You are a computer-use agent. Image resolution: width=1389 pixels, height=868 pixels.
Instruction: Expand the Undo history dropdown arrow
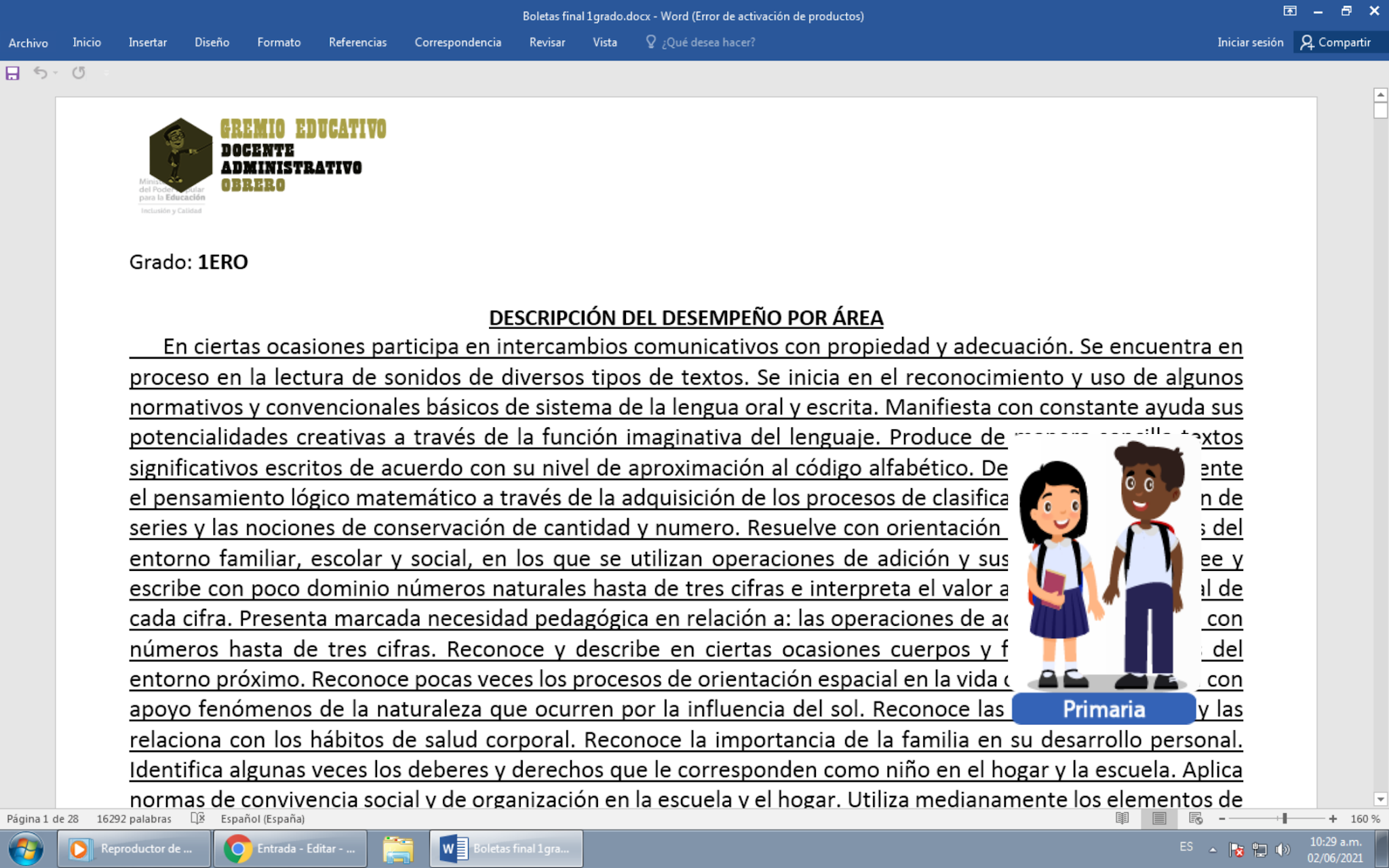(56, 73)
